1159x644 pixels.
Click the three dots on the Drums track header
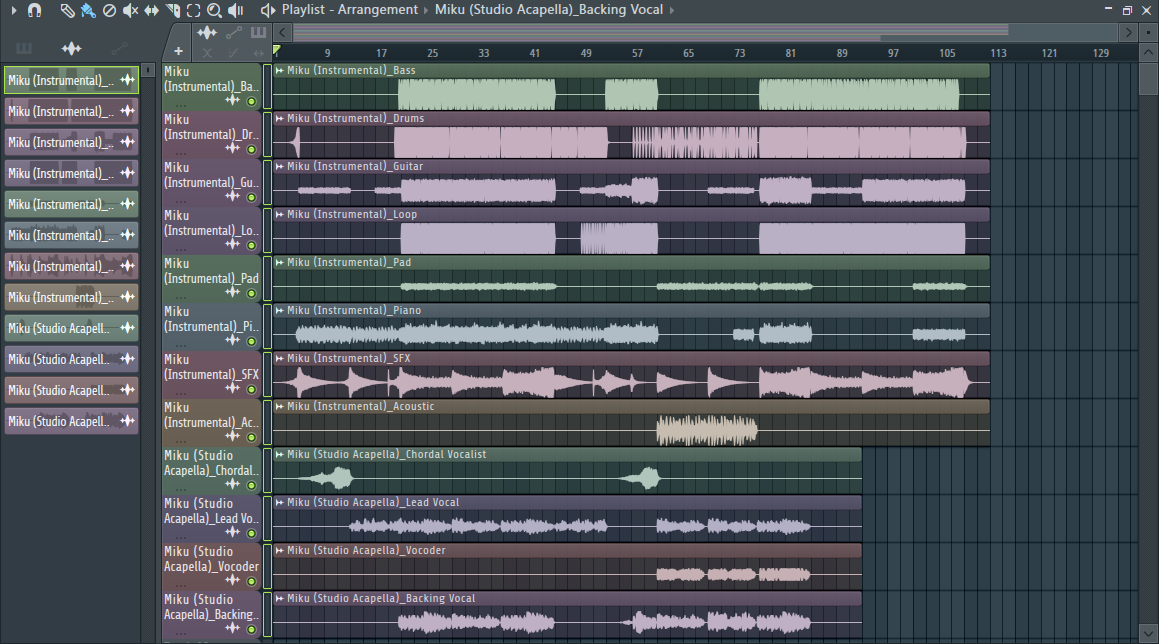(x=181, y=153)
